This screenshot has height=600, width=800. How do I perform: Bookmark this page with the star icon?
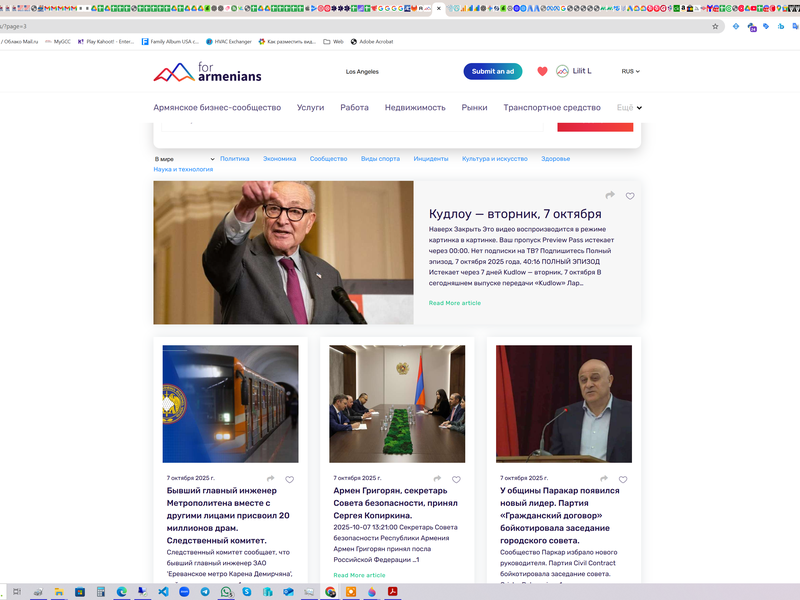pos(715,27)
